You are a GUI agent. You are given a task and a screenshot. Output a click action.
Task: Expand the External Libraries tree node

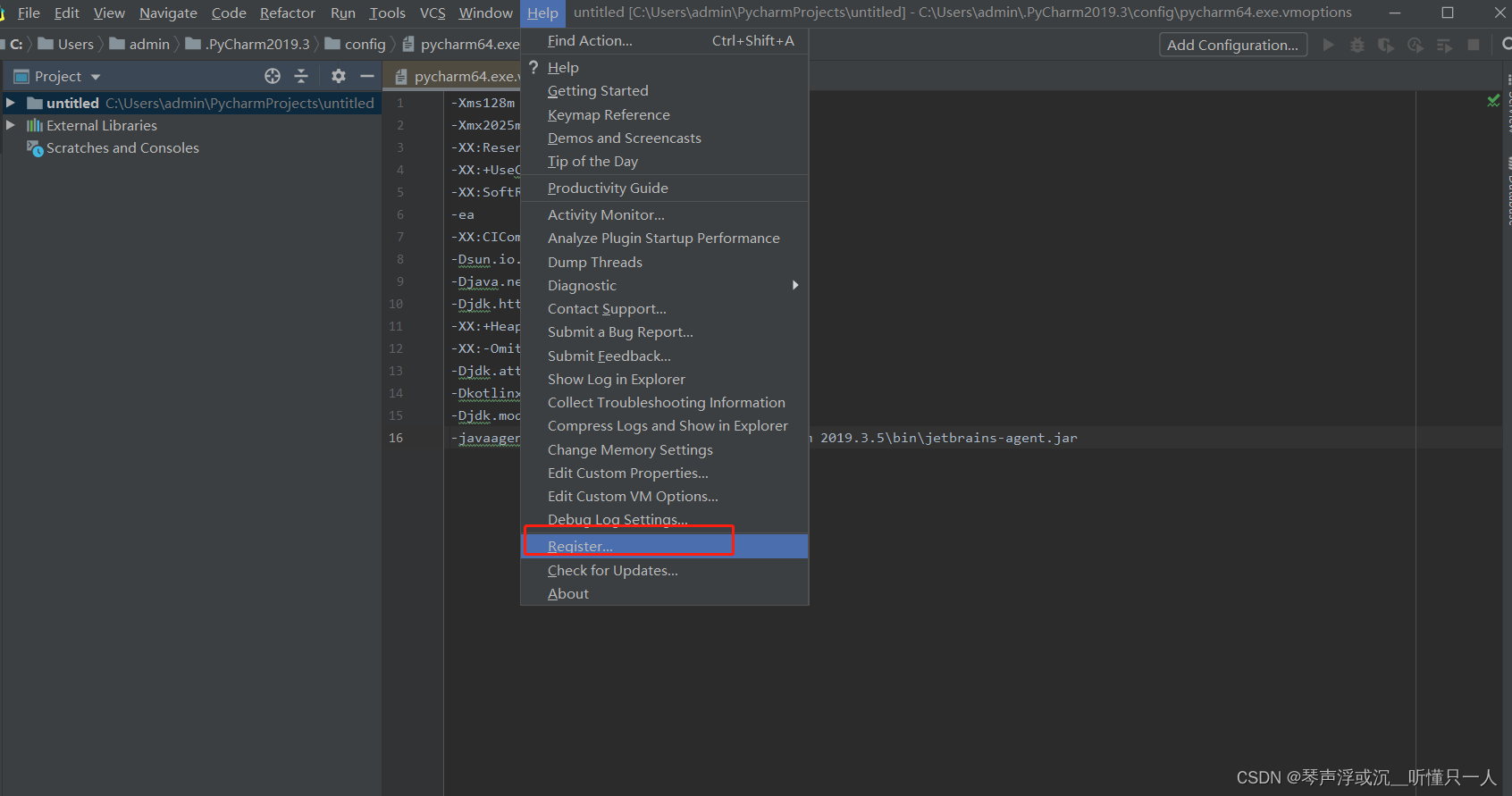click(11, 126)
